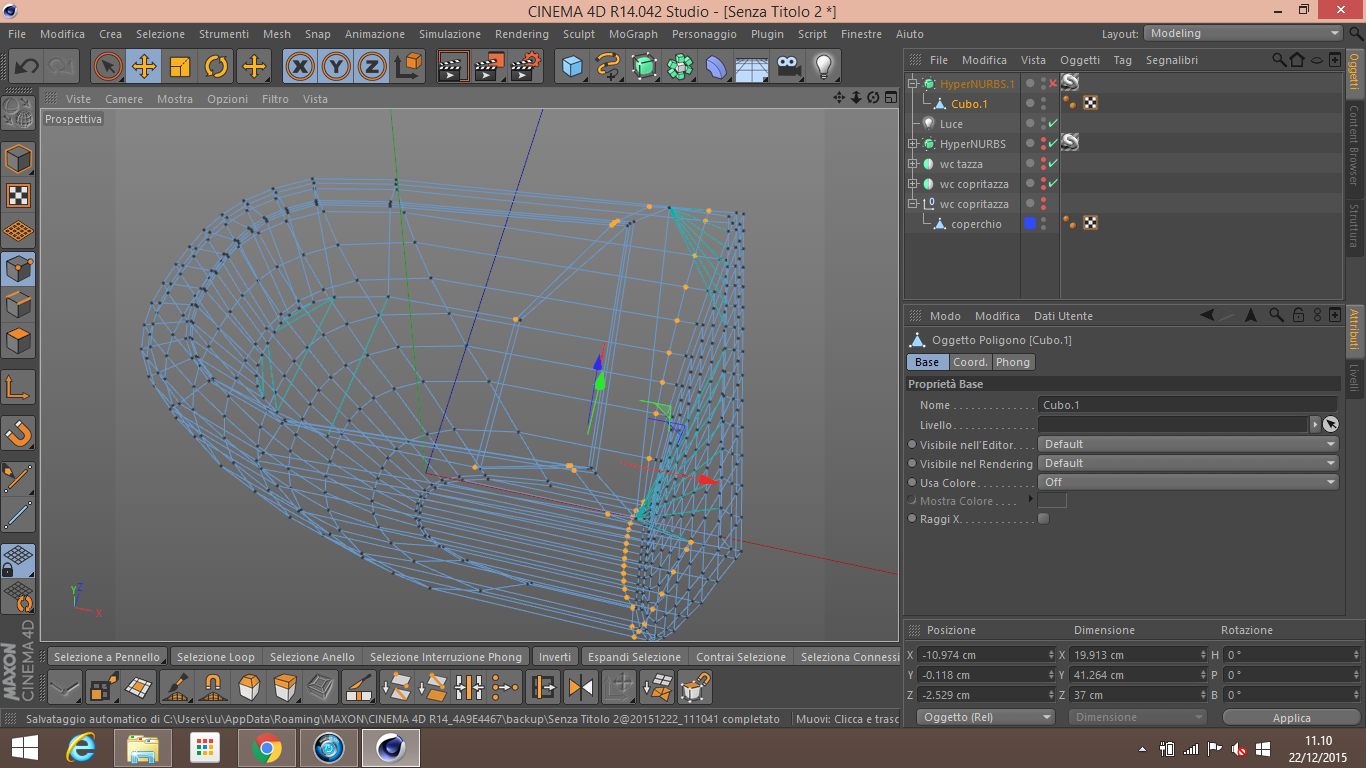Collapse the HyperNURBS.1 tree node

tap(913, 84)
